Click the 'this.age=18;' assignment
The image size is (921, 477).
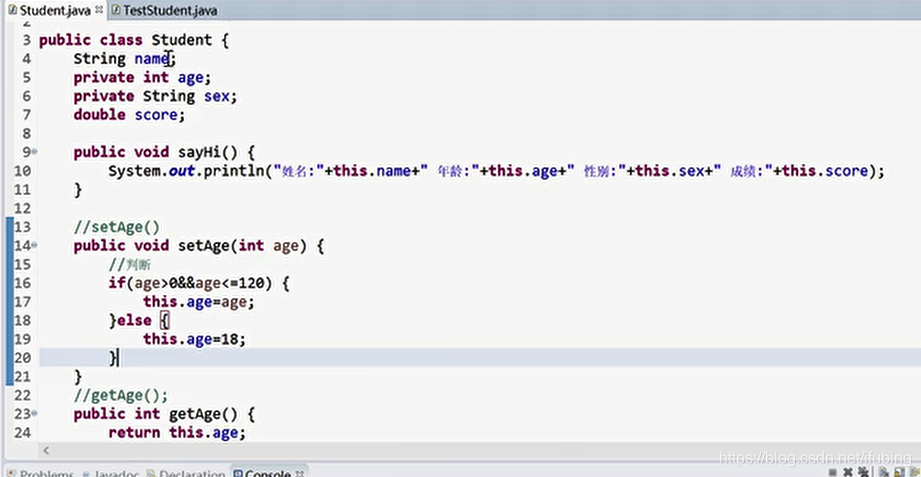pyautogui.click(x=194, y=339)
